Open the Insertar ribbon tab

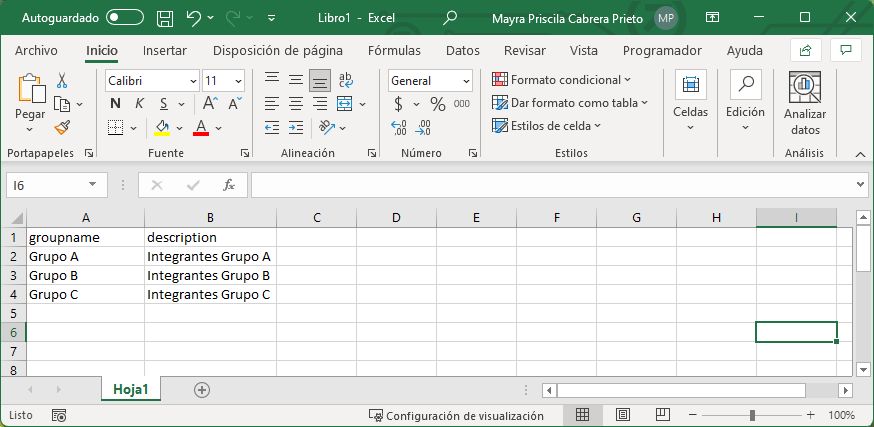(164, 50)
